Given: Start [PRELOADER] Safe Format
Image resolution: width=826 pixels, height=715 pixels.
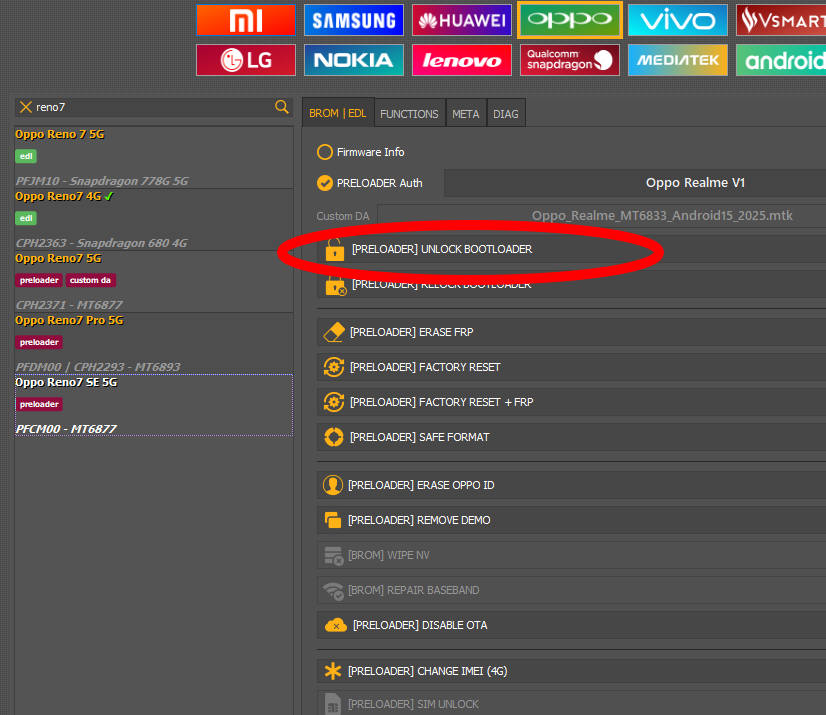Looking at the screenshot, I should pyautogui.click(x=572, y=437).
